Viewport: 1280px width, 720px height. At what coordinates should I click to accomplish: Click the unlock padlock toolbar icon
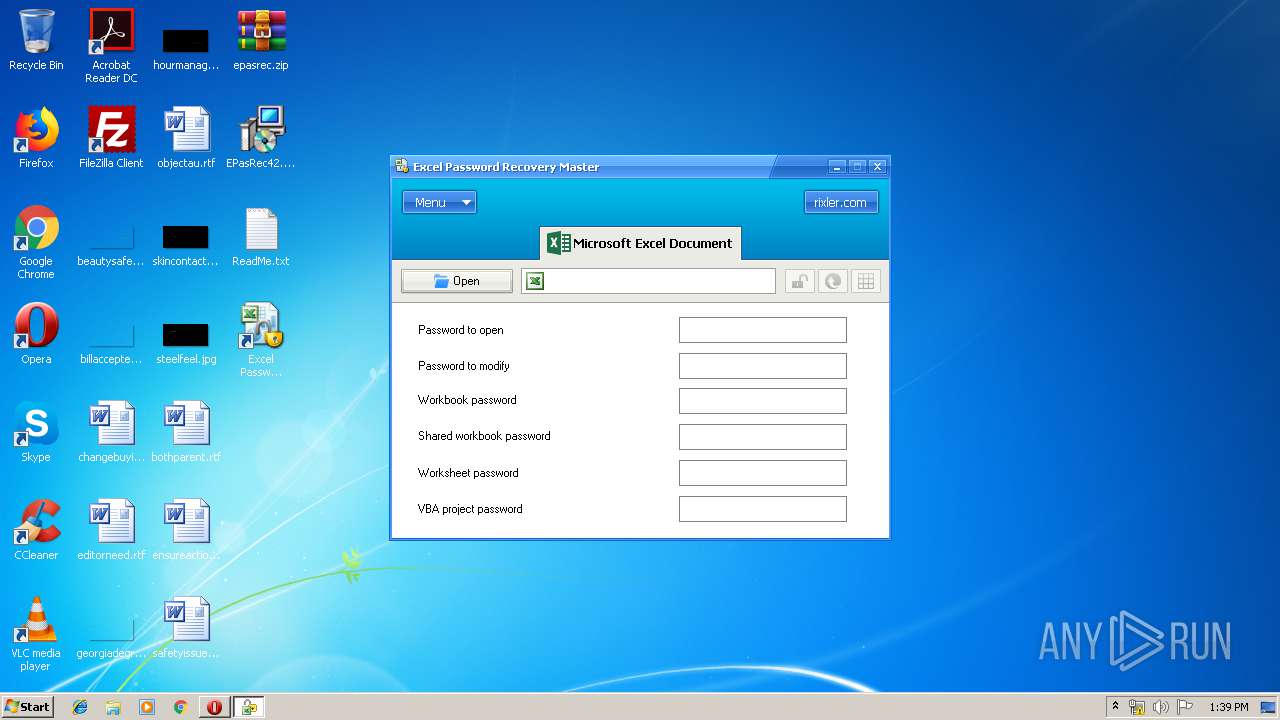tap(799, 282)
